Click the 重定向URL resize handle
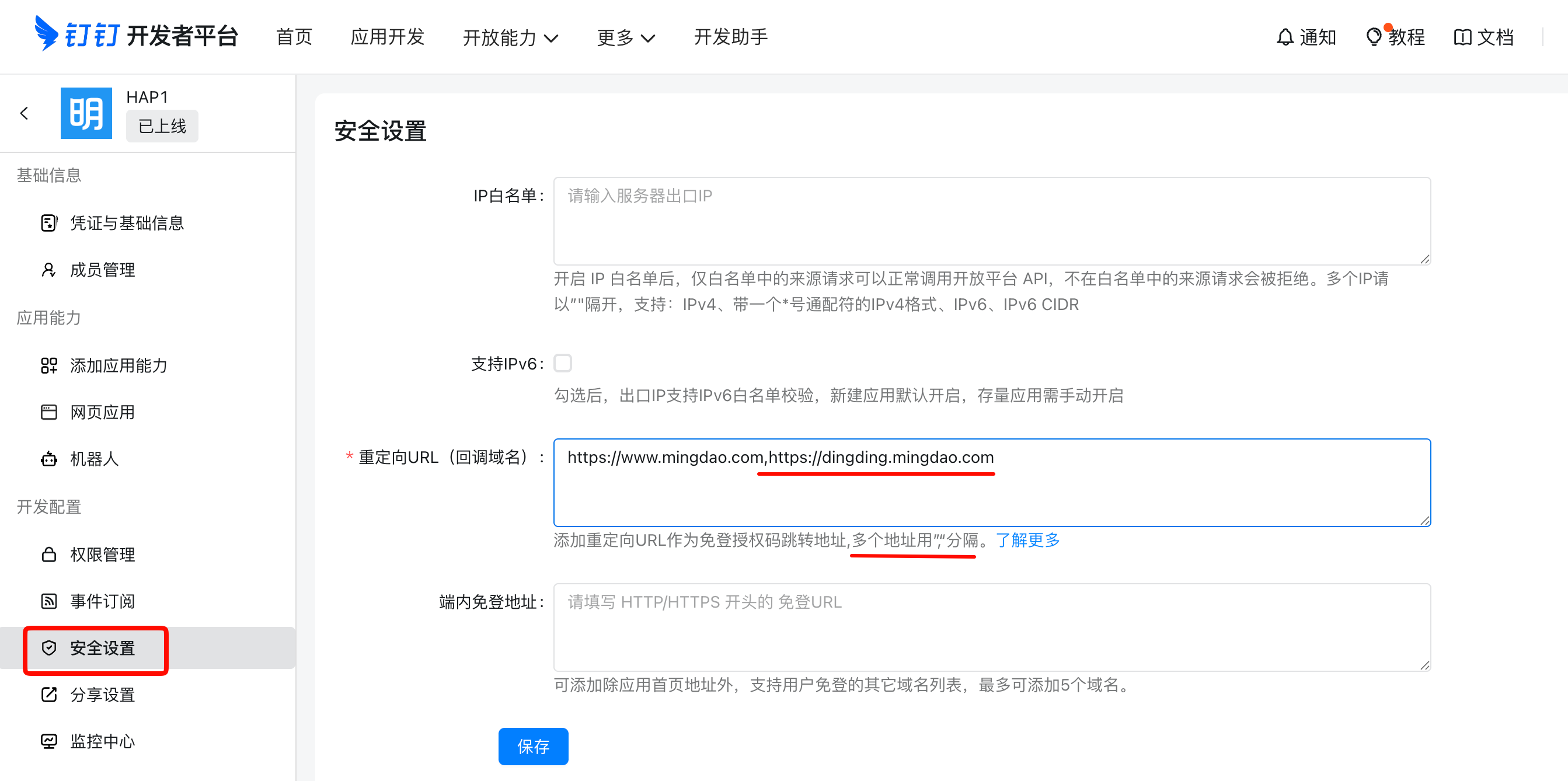 tap(1424, 520)
